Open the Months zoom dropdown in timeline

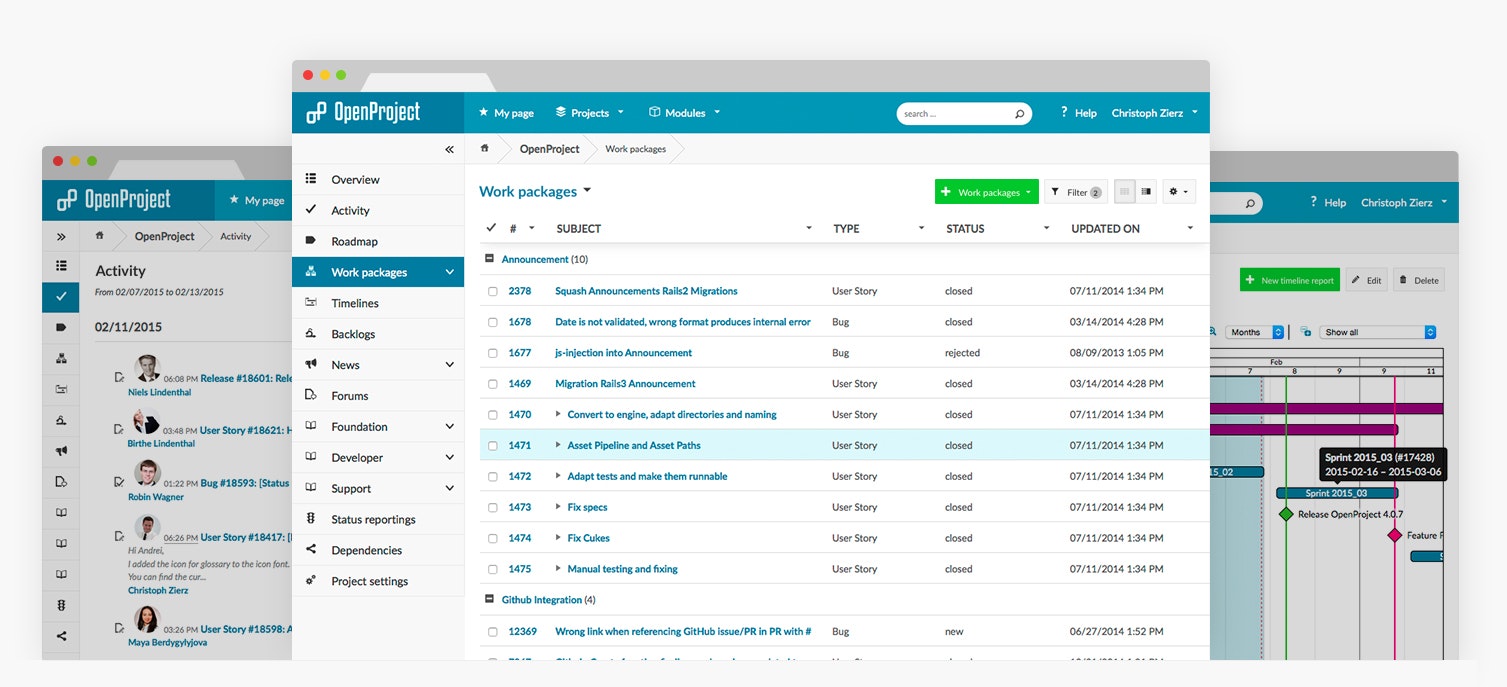pos(1254,332)
